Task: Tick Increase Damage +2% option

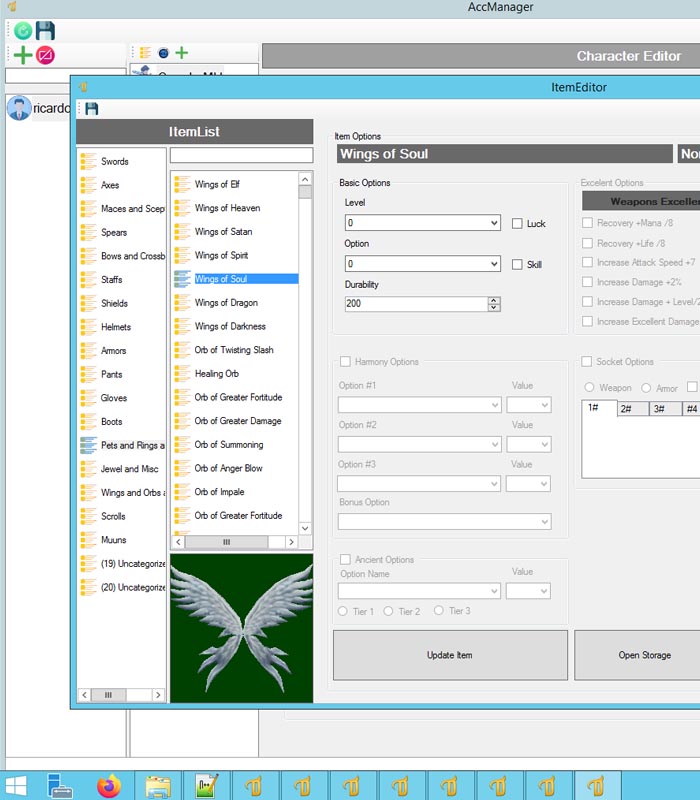Action: 587,282
